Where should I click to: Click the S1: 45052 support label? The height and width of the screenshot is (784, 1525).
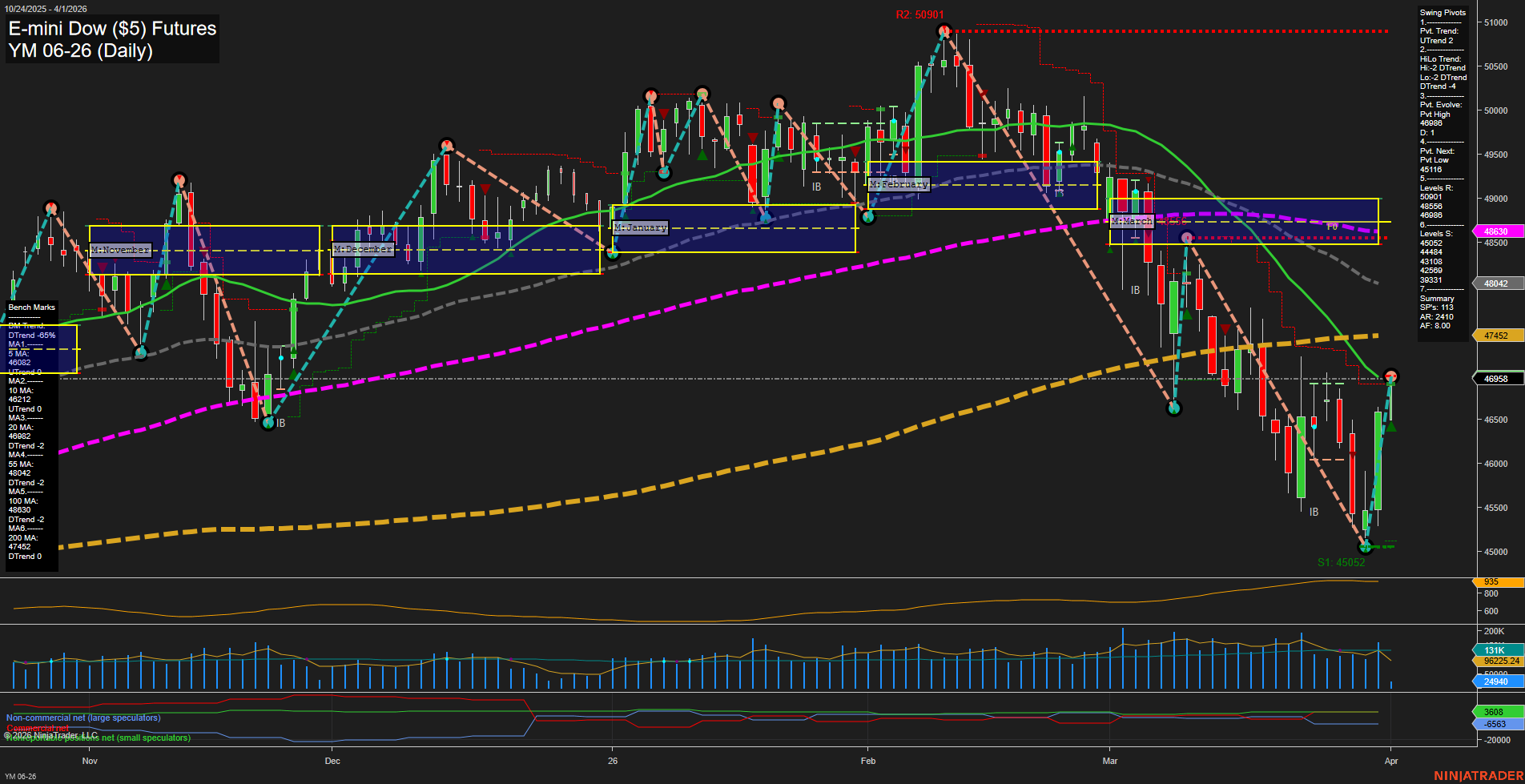click(1342, 562)
